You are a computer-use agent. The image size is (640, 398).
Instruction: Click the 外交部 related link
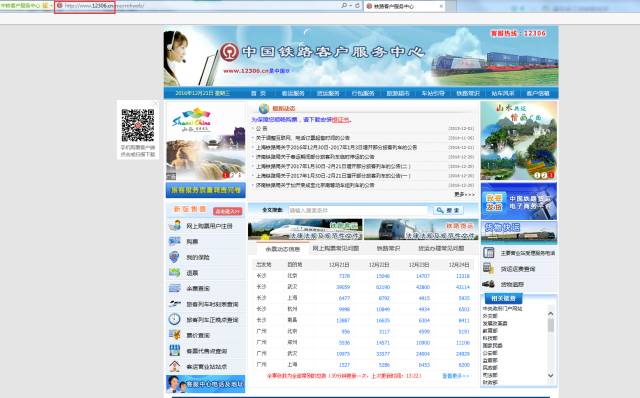pyautogui.click(x=490, y=316)
